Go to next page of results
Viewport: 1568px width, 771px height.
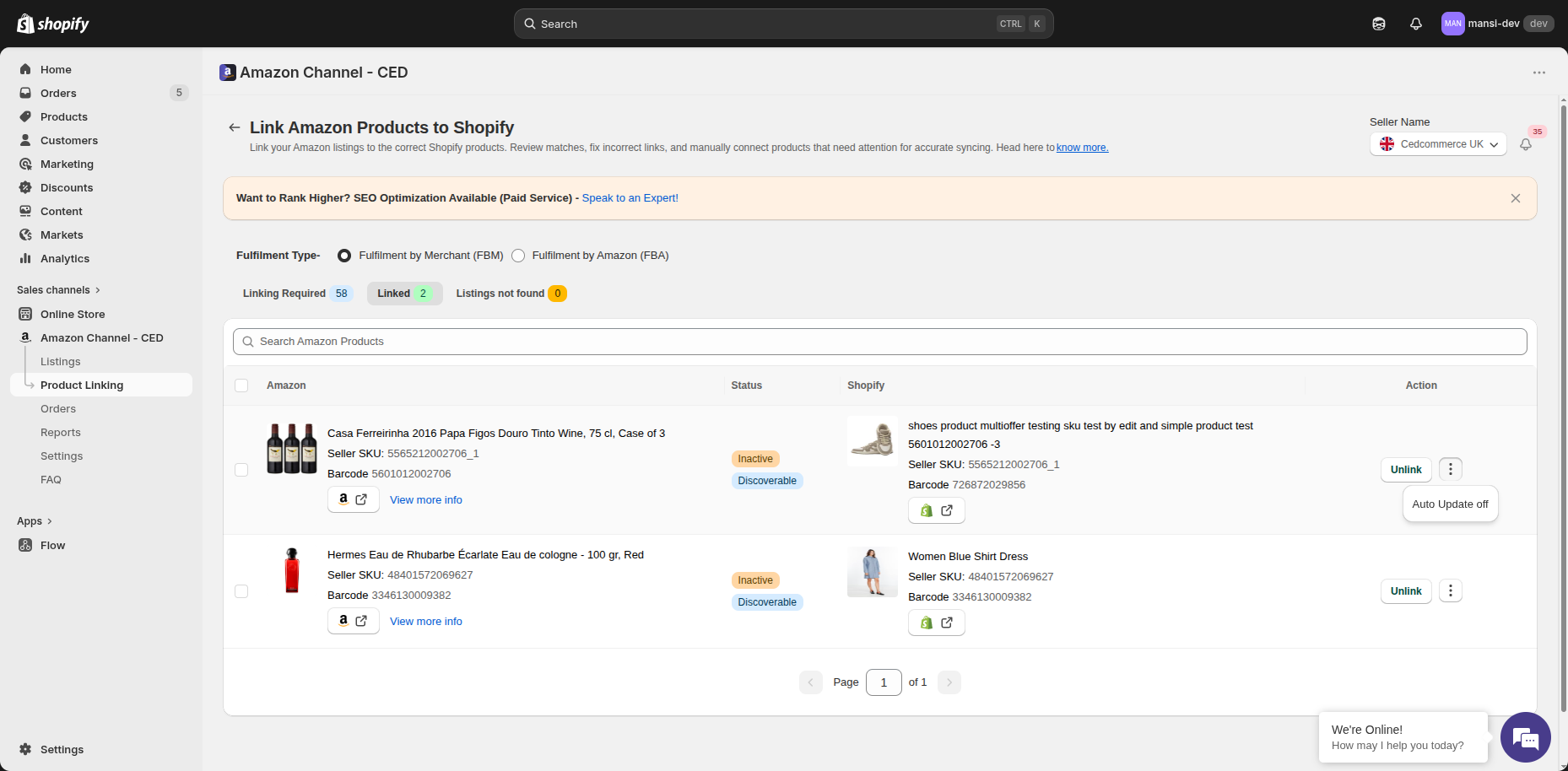949,682
